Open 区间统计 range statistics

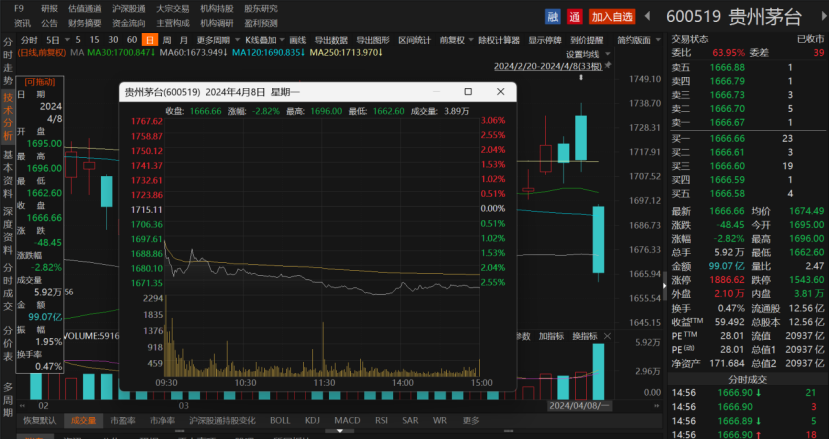click(x=414, y=40)
